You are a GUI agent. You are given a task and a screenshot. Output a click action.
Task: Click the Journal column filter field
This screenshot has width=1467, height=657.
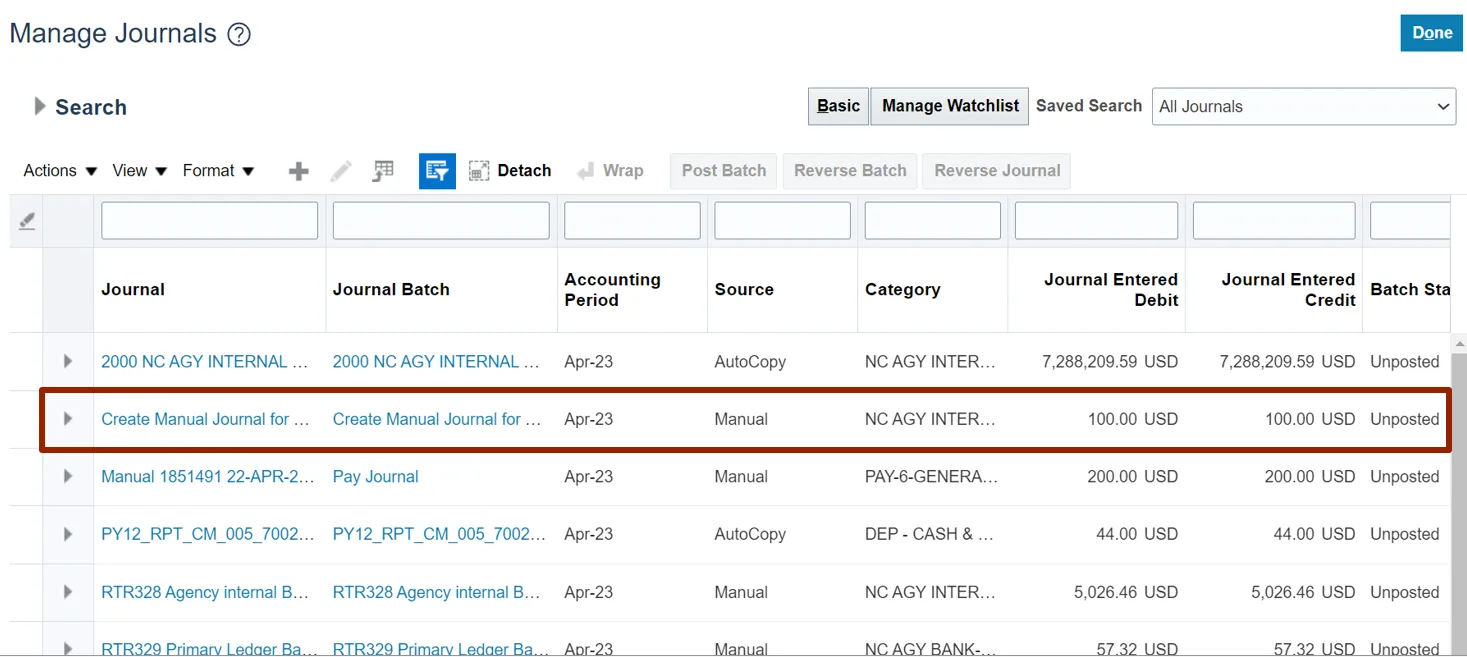point(209,221)
